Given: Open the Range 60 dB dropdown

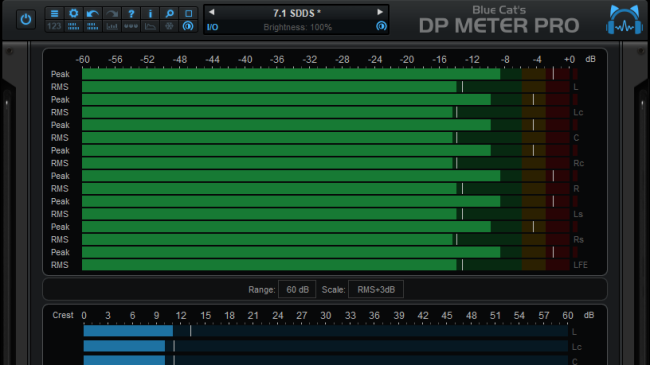Looking at the screenshot, I should point(297,290).
